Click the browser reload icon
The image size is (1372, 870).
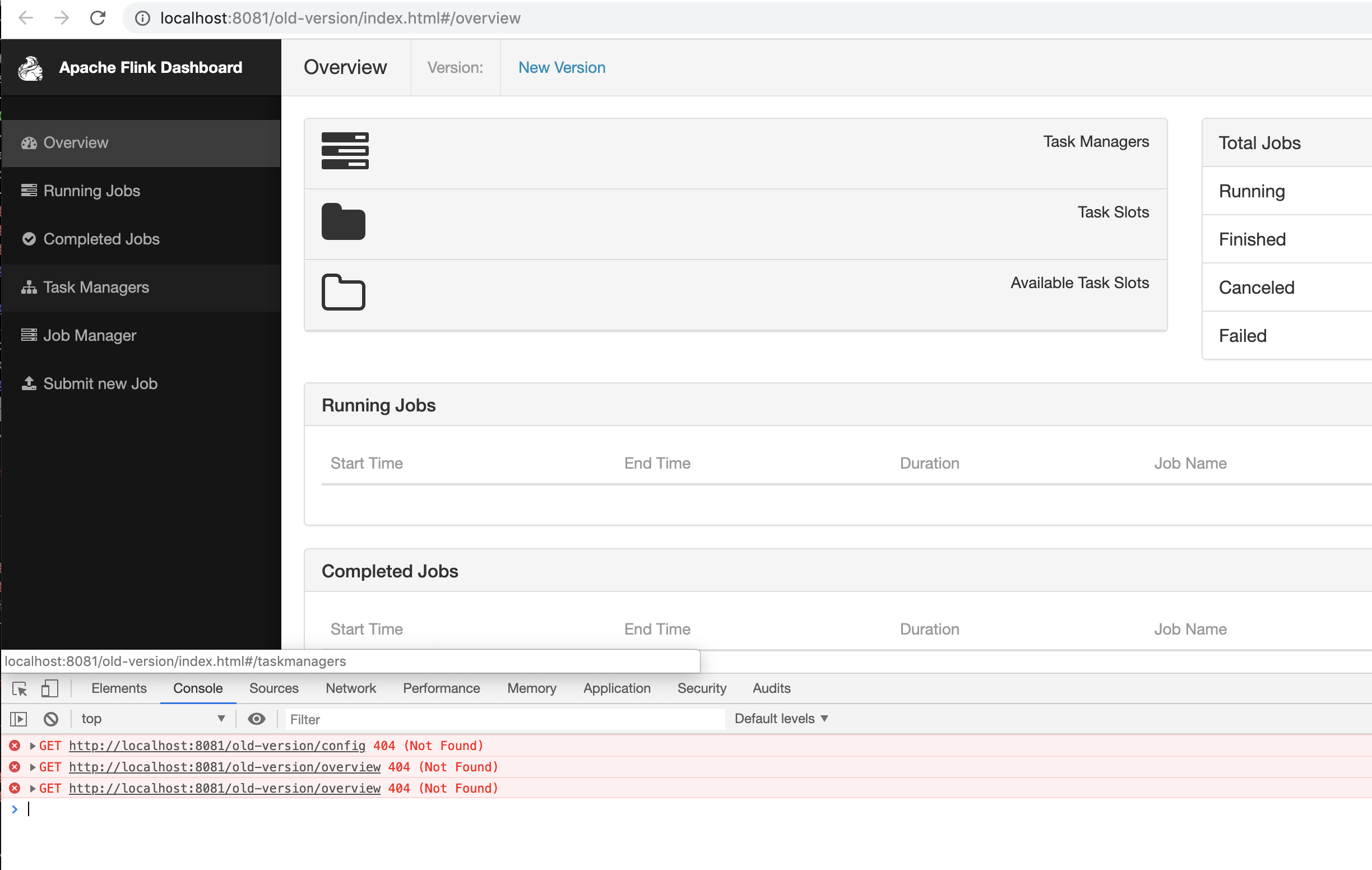pyautogui.click(x=98, y=18)
